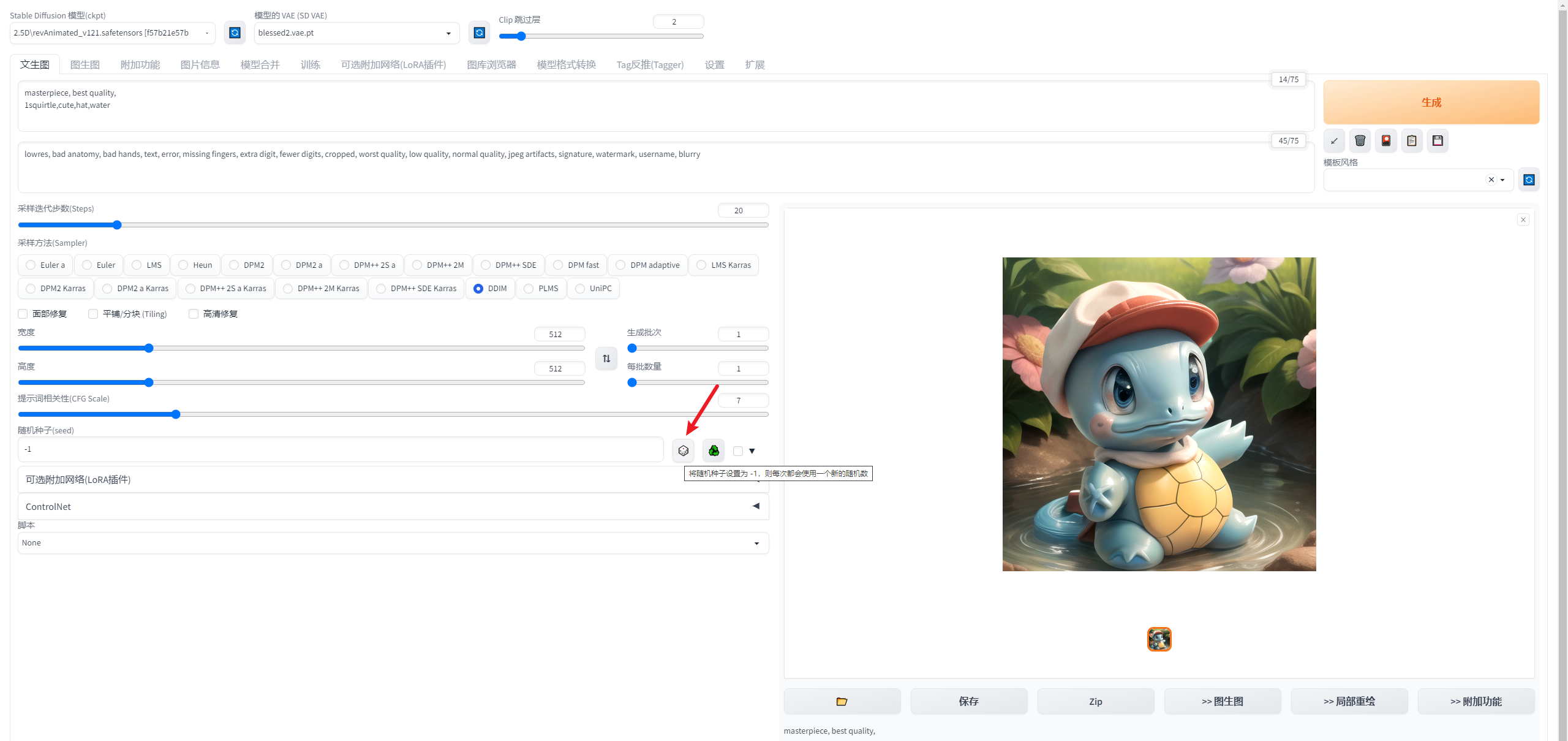The width and height of the screenshot is (1568, 741).
Task: Click the 随机种子 seed input field
Action: click(x=341, y=449)
